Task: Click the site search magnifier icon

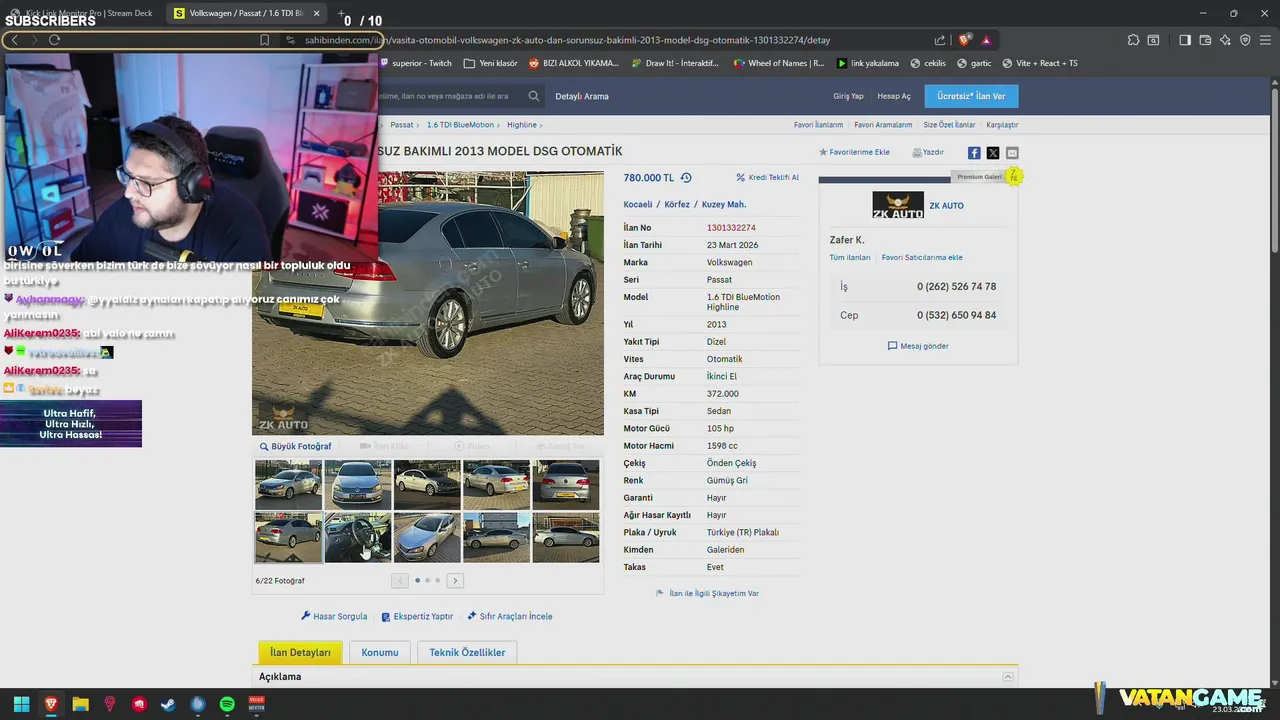Action: coord(534,96)
